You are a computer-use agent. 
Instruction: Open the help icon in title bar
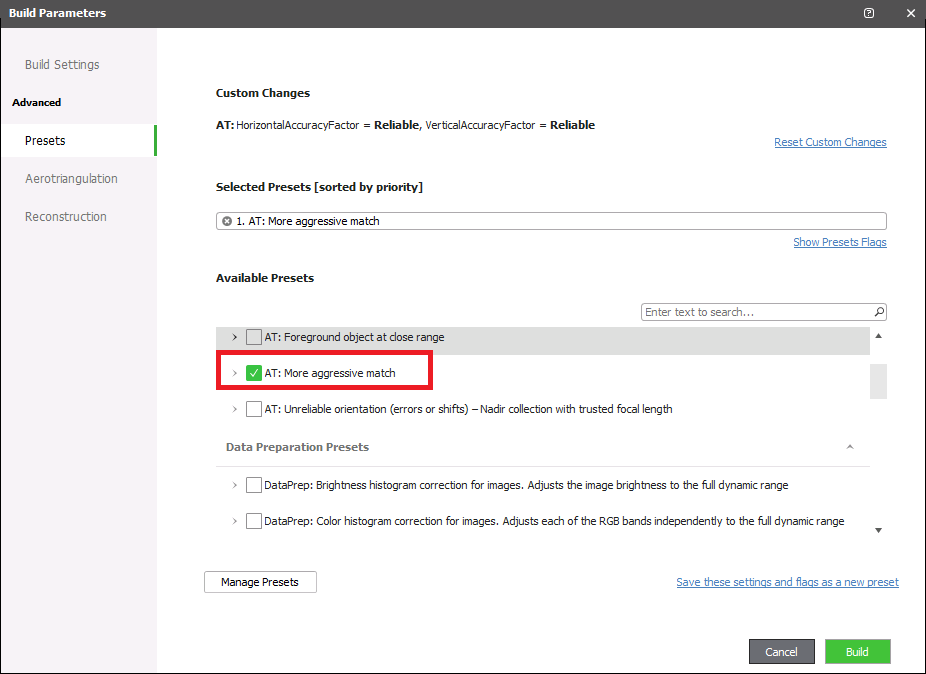(869, 13)
